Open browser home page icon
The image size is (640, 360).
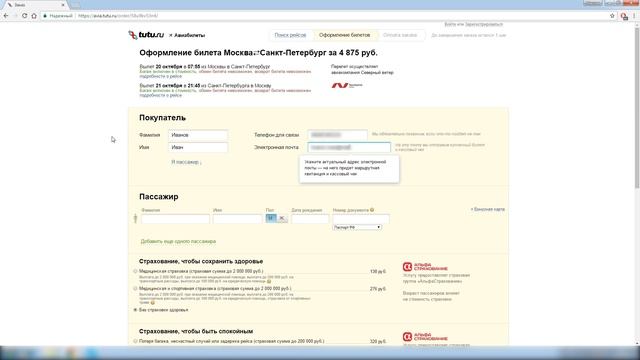pos(34,16)
